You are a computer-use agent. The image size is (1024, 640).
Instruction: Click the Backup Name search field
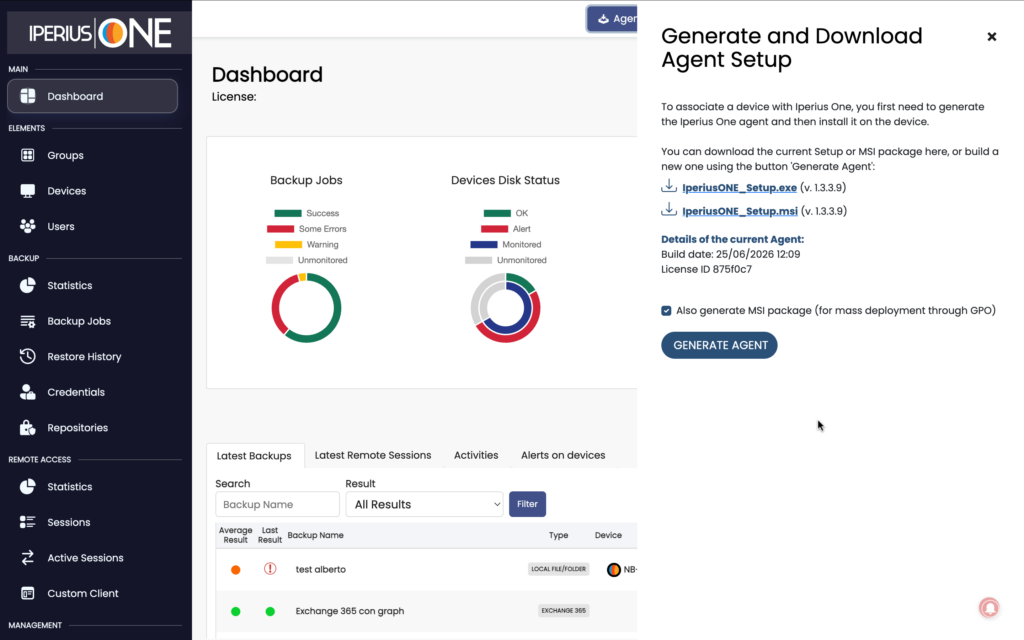(x=278, y=504)
